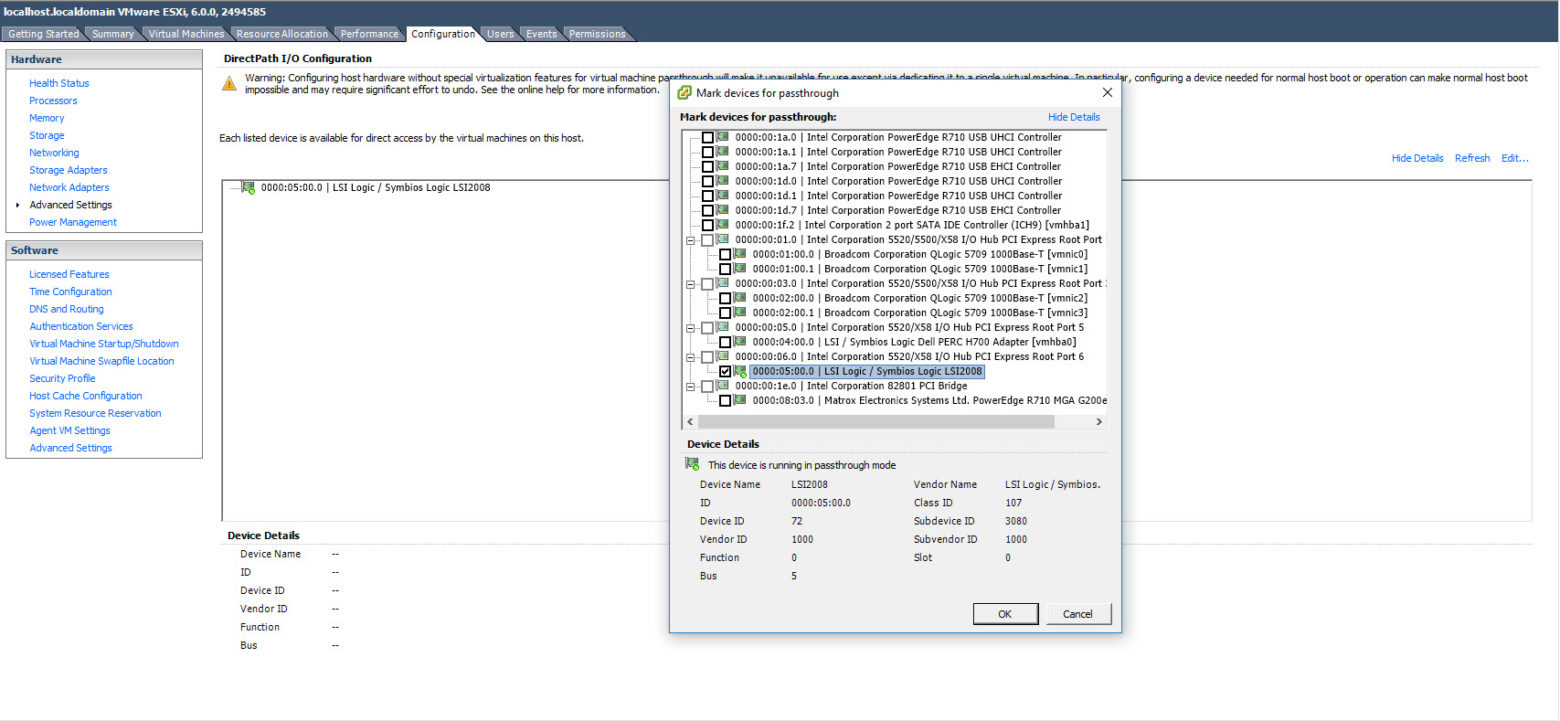Switch to the Summary tab
The height and width of the screenshot is (721, 1560).
click(113, 34)
